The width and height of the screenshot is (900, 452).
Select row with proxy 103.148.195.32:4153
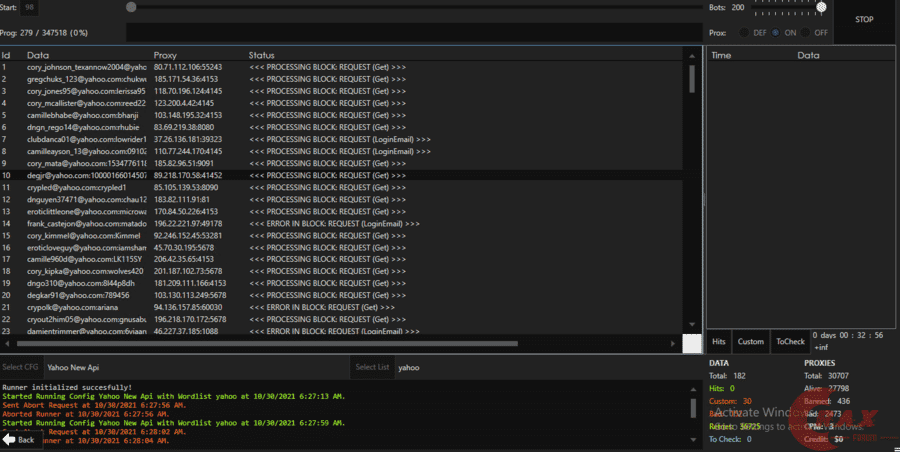tap(342, 115)
